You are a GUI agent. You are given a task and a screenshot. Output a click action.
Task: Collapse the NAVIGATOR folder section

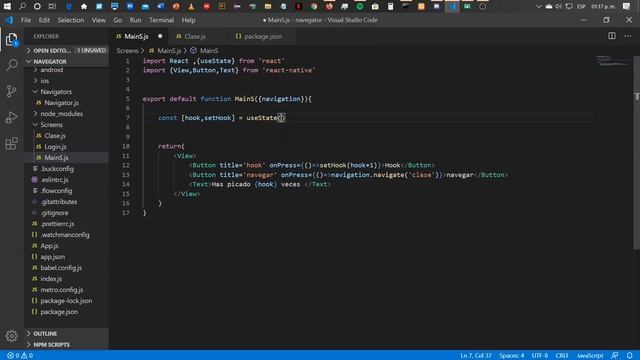[x=67, y=62]
